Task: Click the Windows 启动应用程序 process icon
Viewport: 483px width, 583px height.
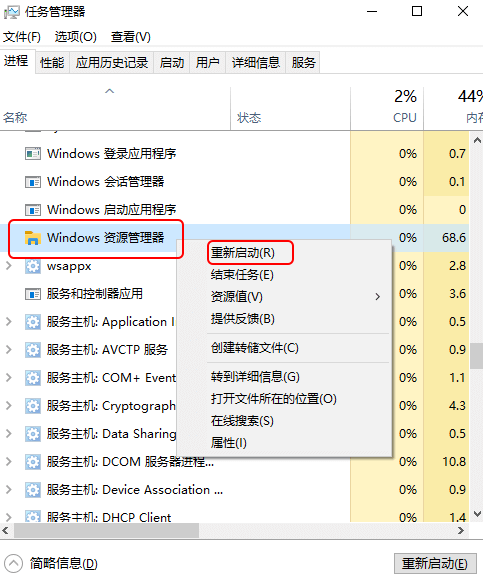Action: pyautogui.click(x=33, y=210)
